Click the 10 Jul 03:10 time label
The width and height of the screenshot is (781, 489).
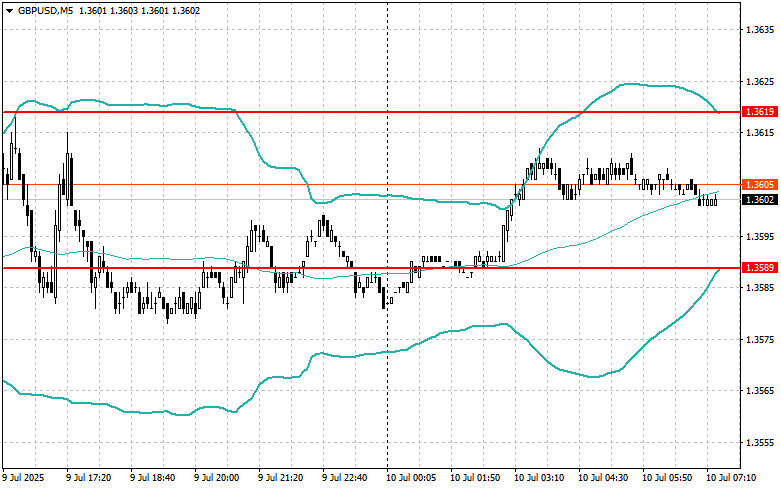click(539, 478)
